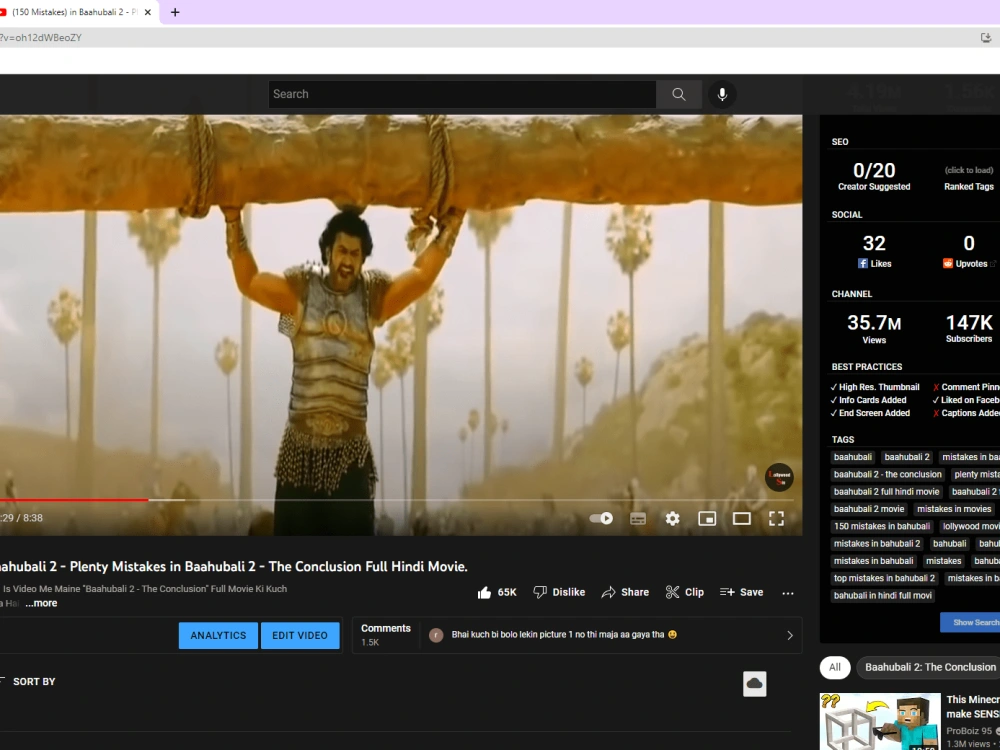Click the Show Search blue button
The height and width of the screenshot is (750, 1000).
[x=970, y=622]
